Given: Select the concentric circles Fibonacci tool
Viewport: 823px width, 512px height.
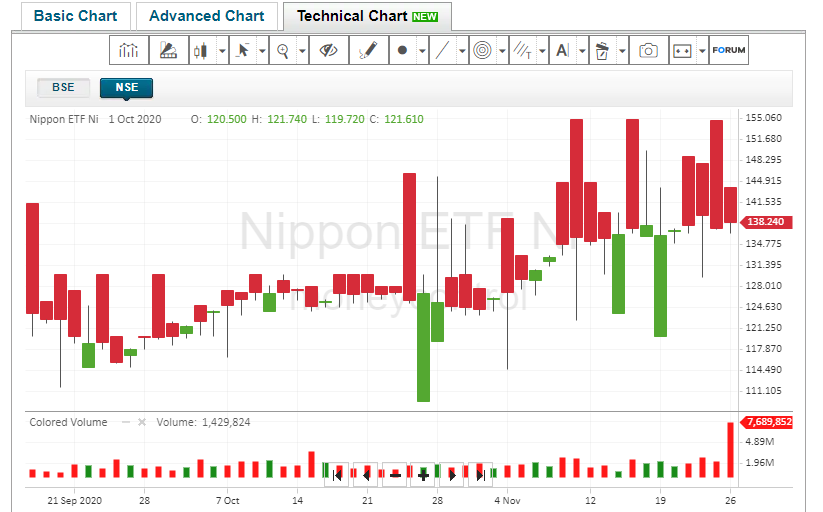Looking at the screenshot, I should [x=482, y=50].
